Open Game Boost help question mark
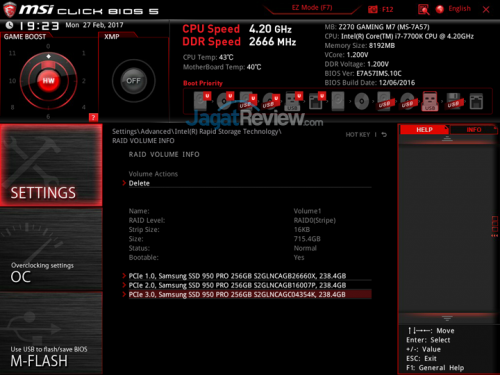Viewport: 500px width, 375px height. tap(93, 117)
